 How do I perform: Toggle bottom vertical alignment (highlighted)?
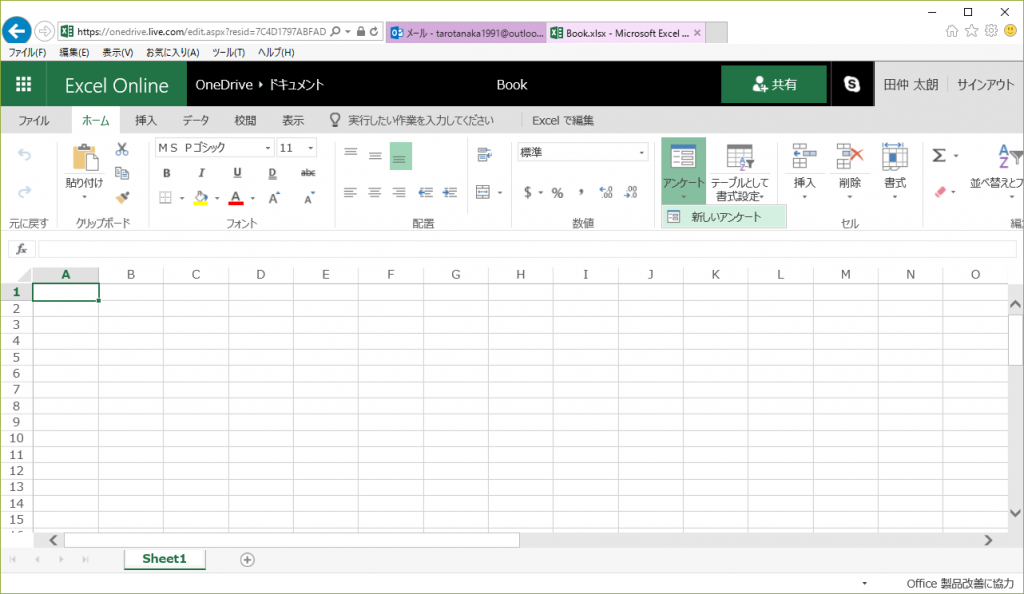pos(401,156)
